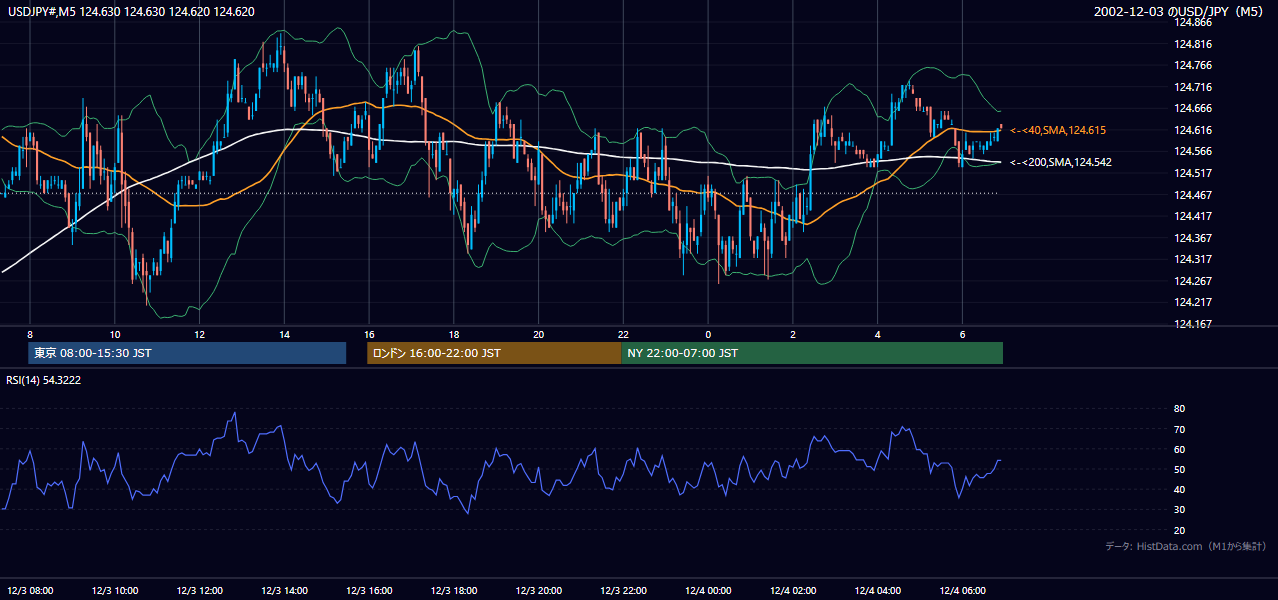Click the 12/3 22:00 bottom time label
The height and width of the screenshot is (600, 1278).
pos(623,590)
